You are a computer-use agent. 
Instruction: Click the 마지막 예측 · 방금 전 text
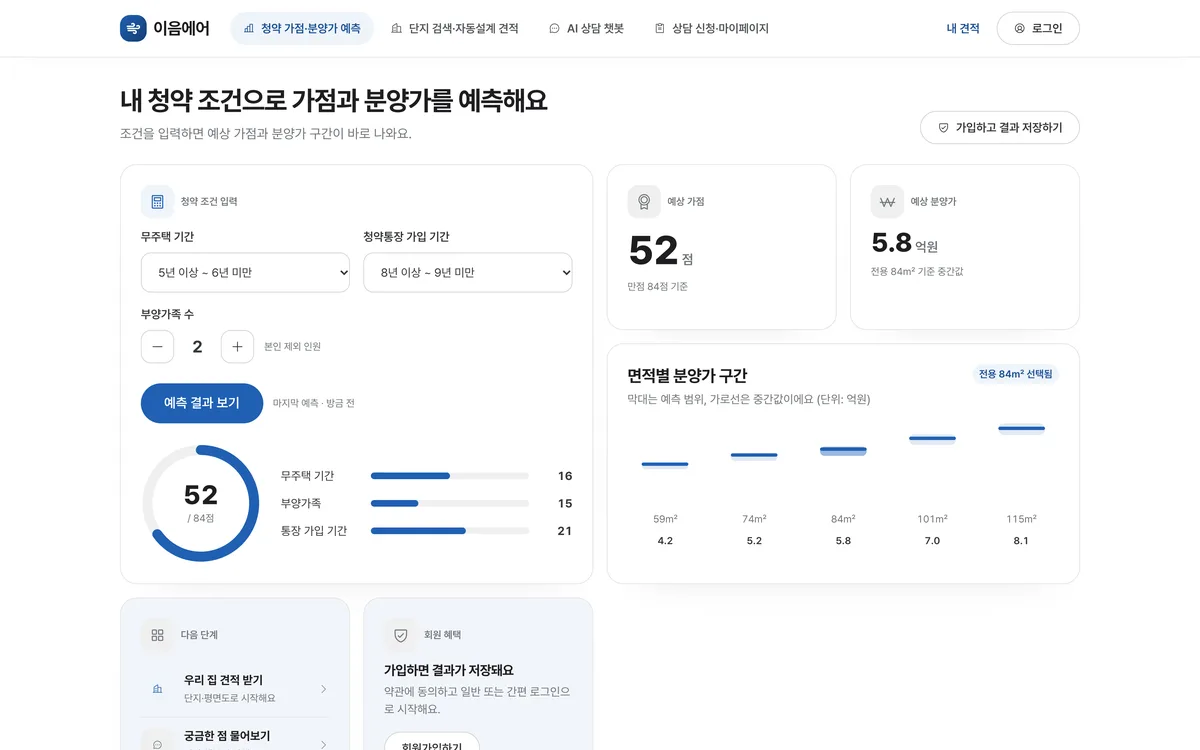(x=313, y=403)
